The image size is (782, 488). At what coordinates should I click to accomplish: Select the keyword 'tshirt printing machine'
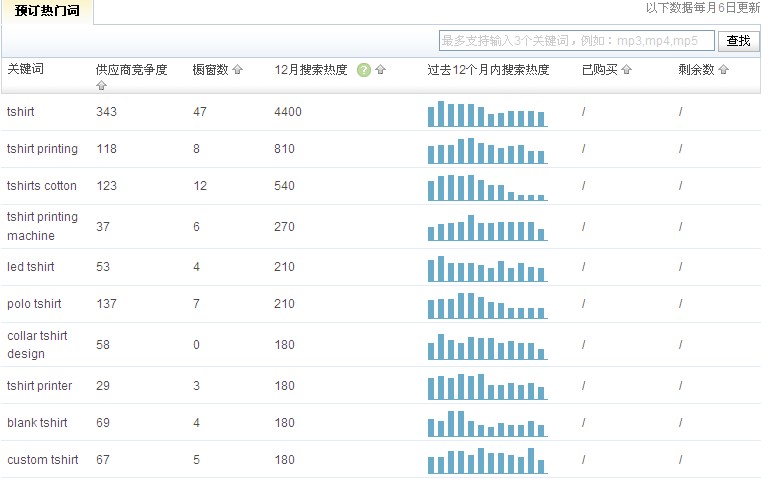[x=42, y=226]
